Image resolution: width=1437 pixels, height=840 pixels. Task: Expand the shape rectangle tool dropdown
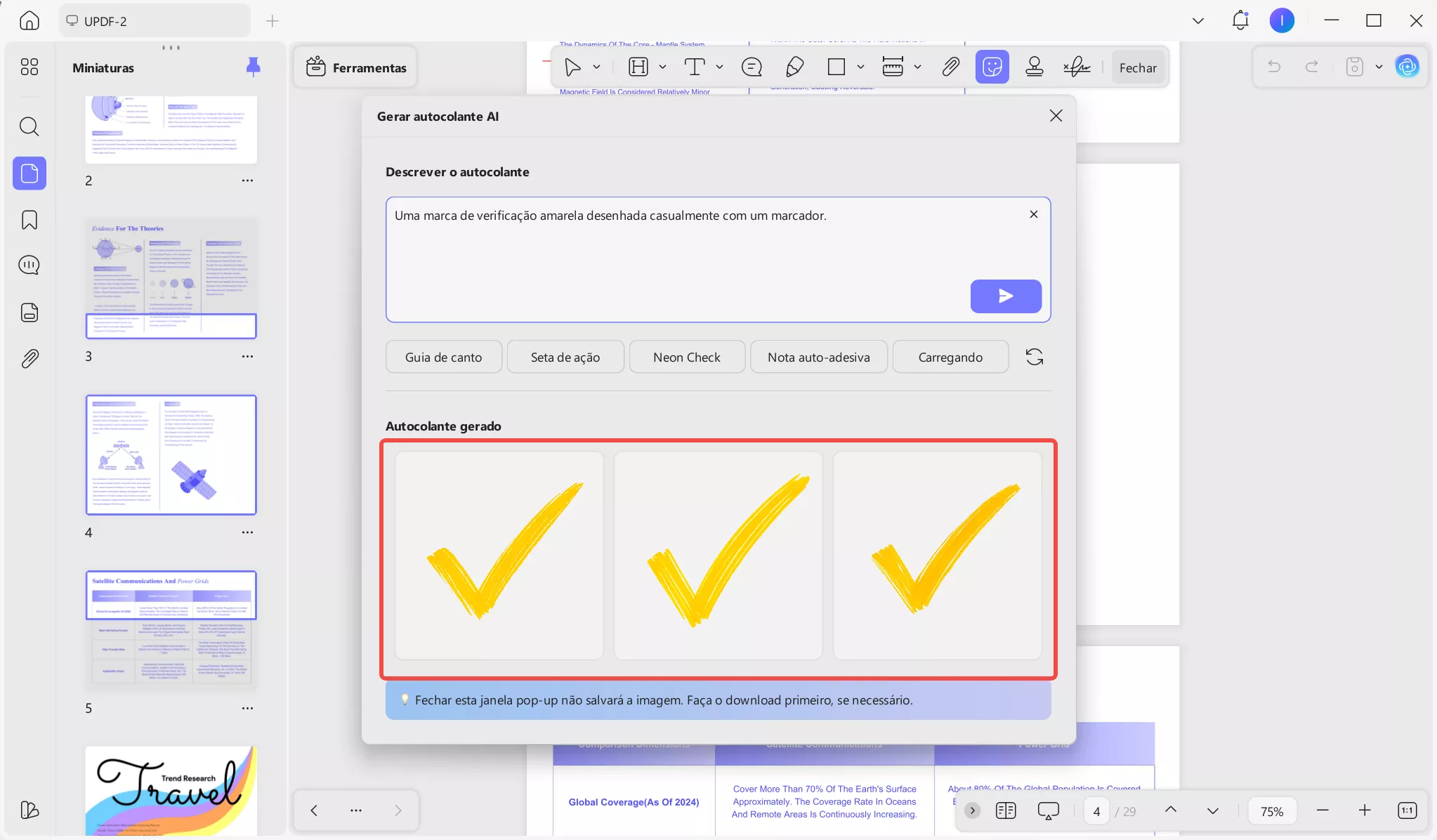coord(860,67)
